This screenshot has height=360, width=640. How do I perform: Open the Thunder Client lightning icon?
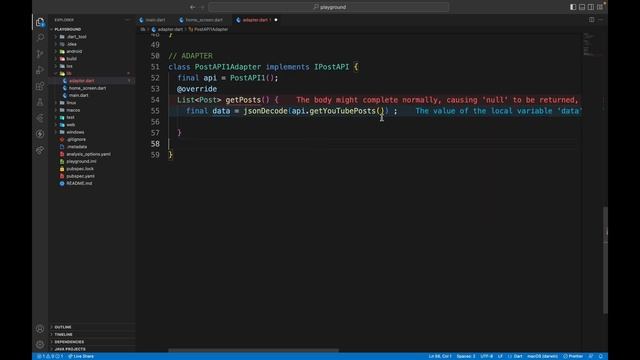point(40,134)
